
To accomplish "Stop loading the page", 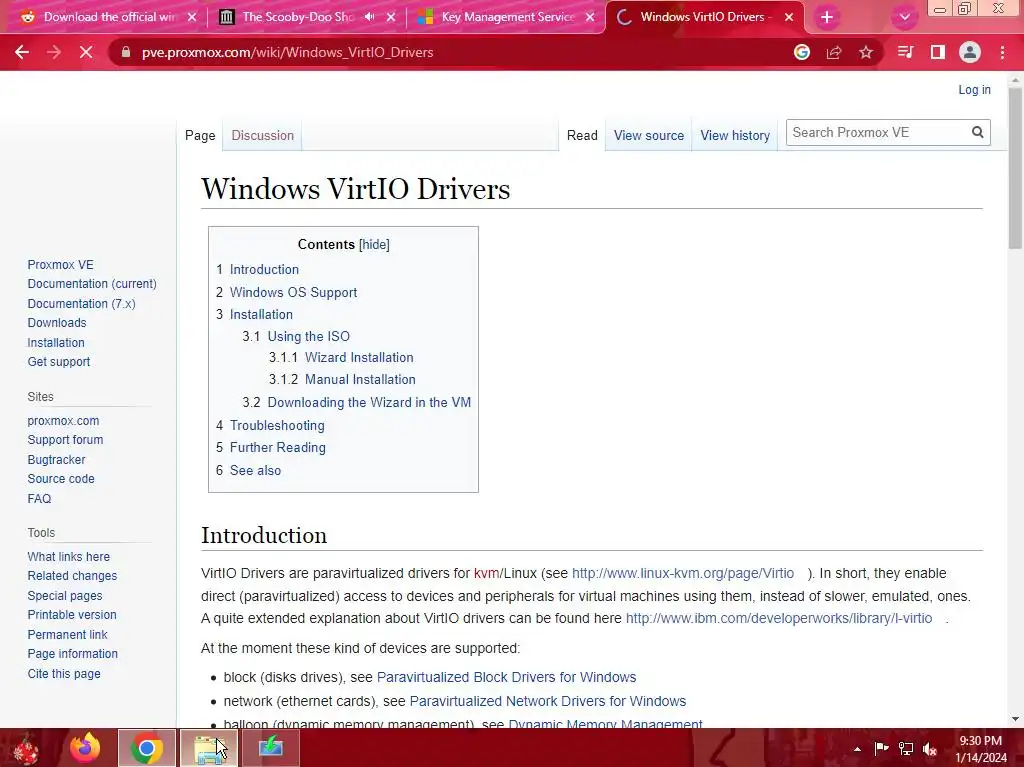I will [86, 52].
